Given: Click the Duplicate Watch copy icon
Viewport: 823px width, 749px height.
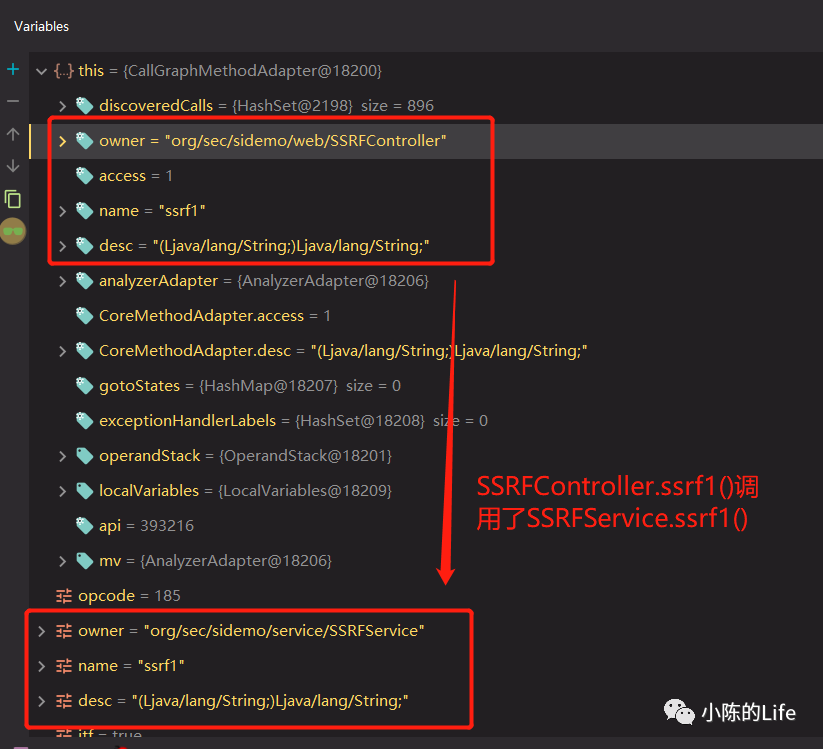Looking at the screenshot, I should pyautogui.click(x=13, y=199).
